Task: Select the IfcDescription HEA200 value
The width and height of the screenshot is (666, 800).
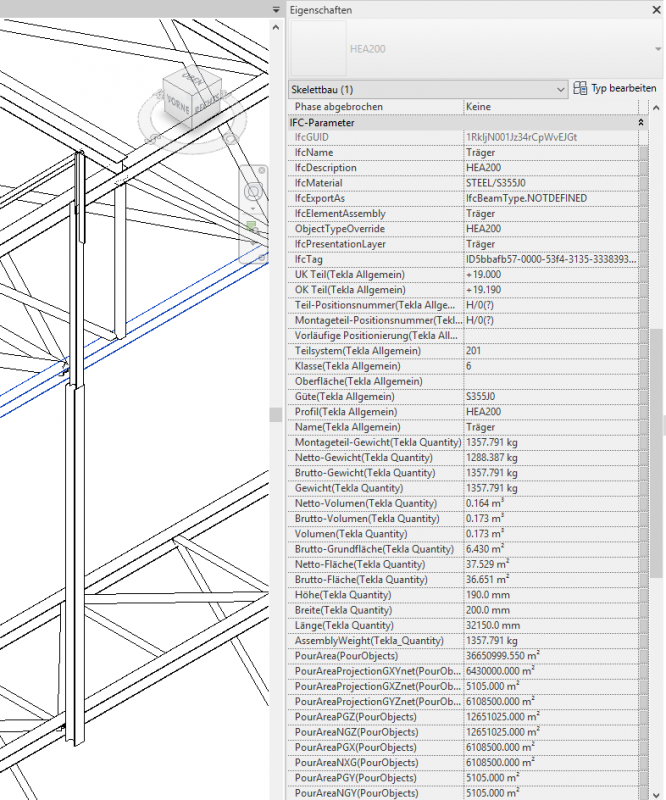Action: click(x=550, y=168)
